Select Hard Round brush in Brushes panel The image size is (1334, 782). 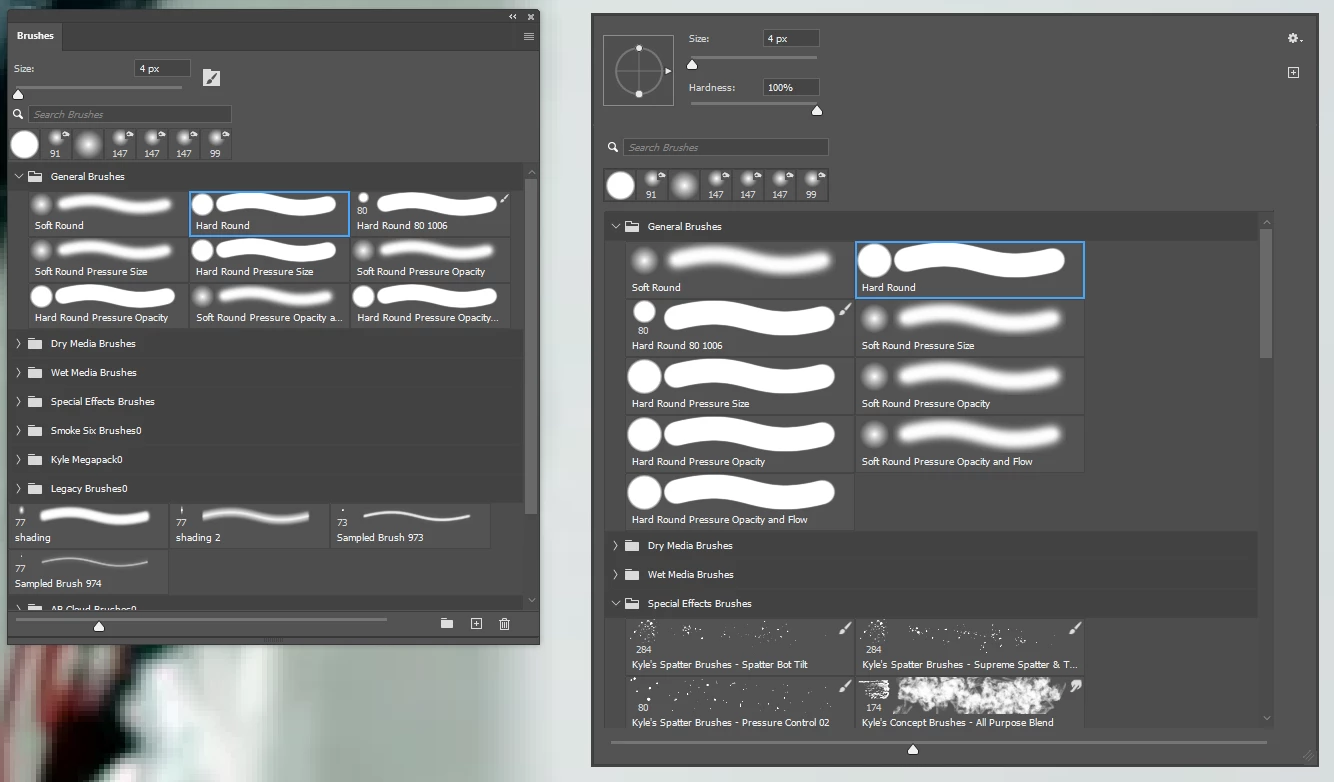(269, 213)
